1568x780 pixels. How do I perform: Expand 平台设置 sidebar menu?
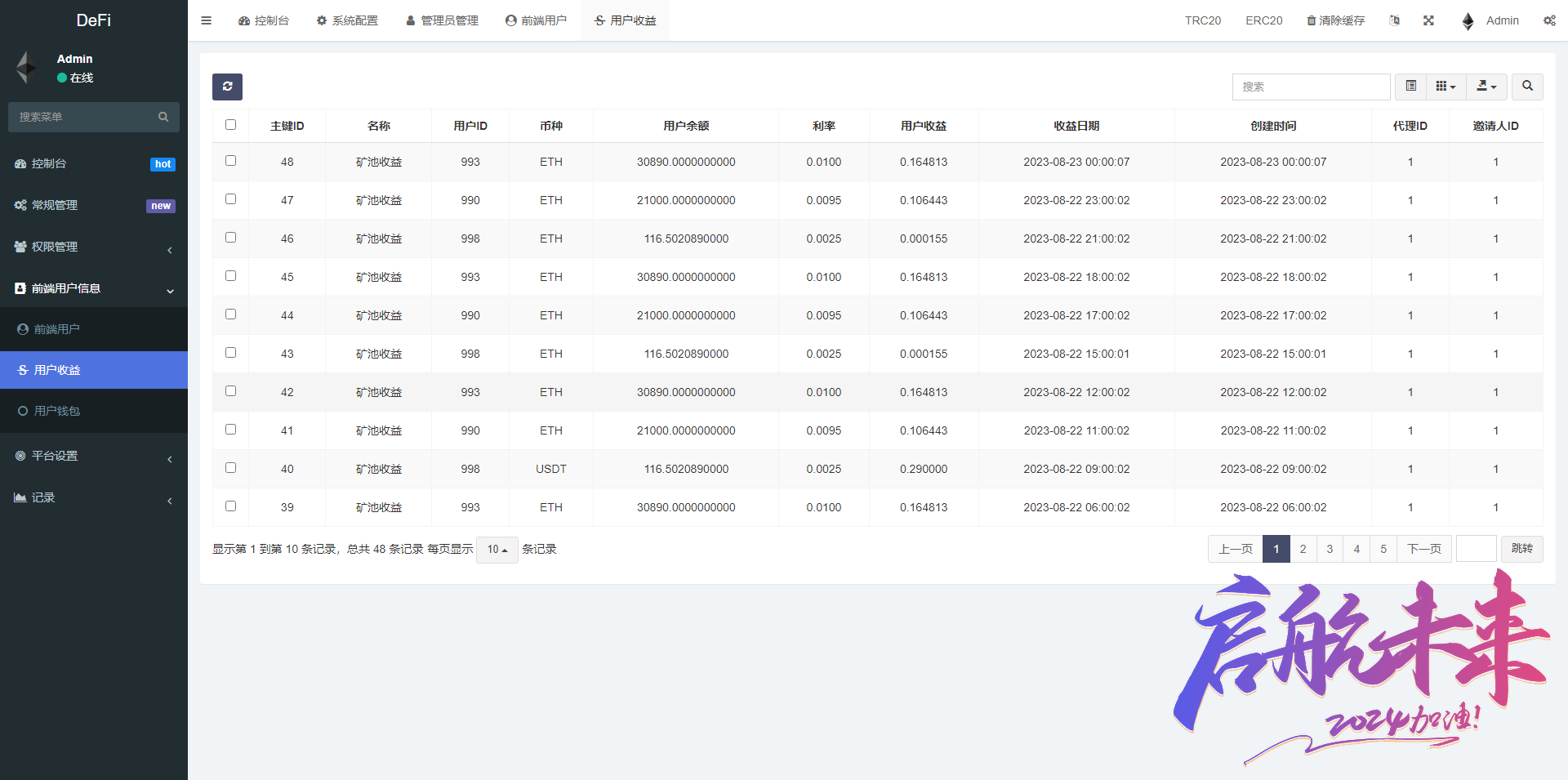94,456
